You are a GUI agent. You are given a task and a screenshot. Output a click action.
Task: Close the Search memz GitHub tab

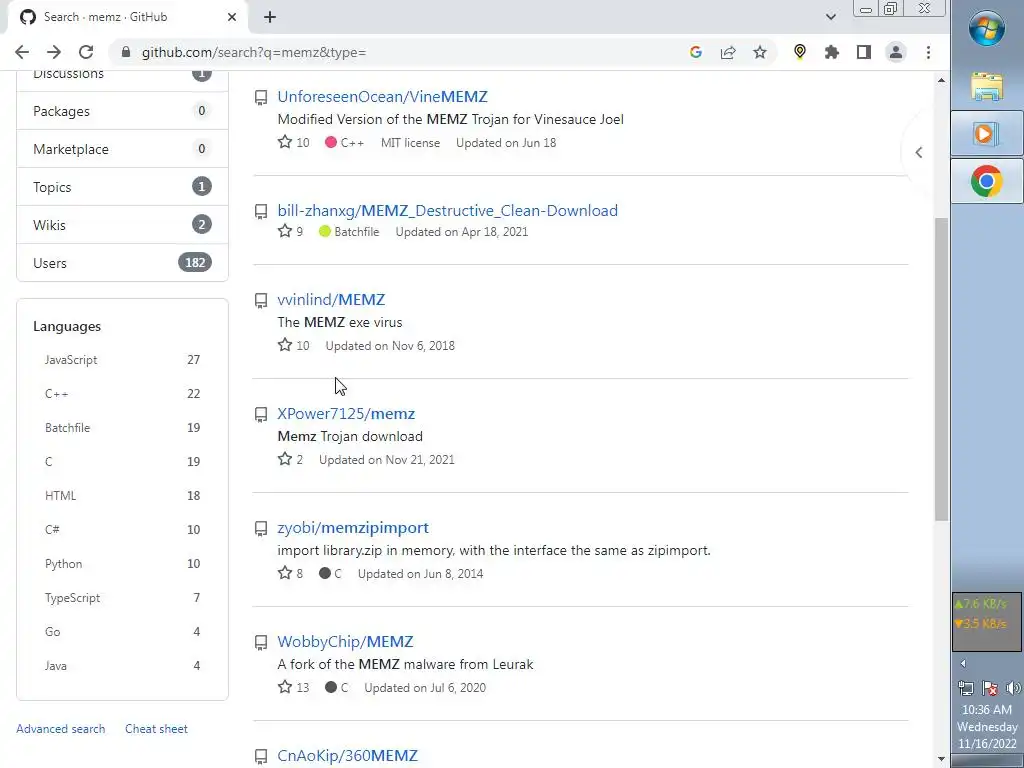click(232, 17)
